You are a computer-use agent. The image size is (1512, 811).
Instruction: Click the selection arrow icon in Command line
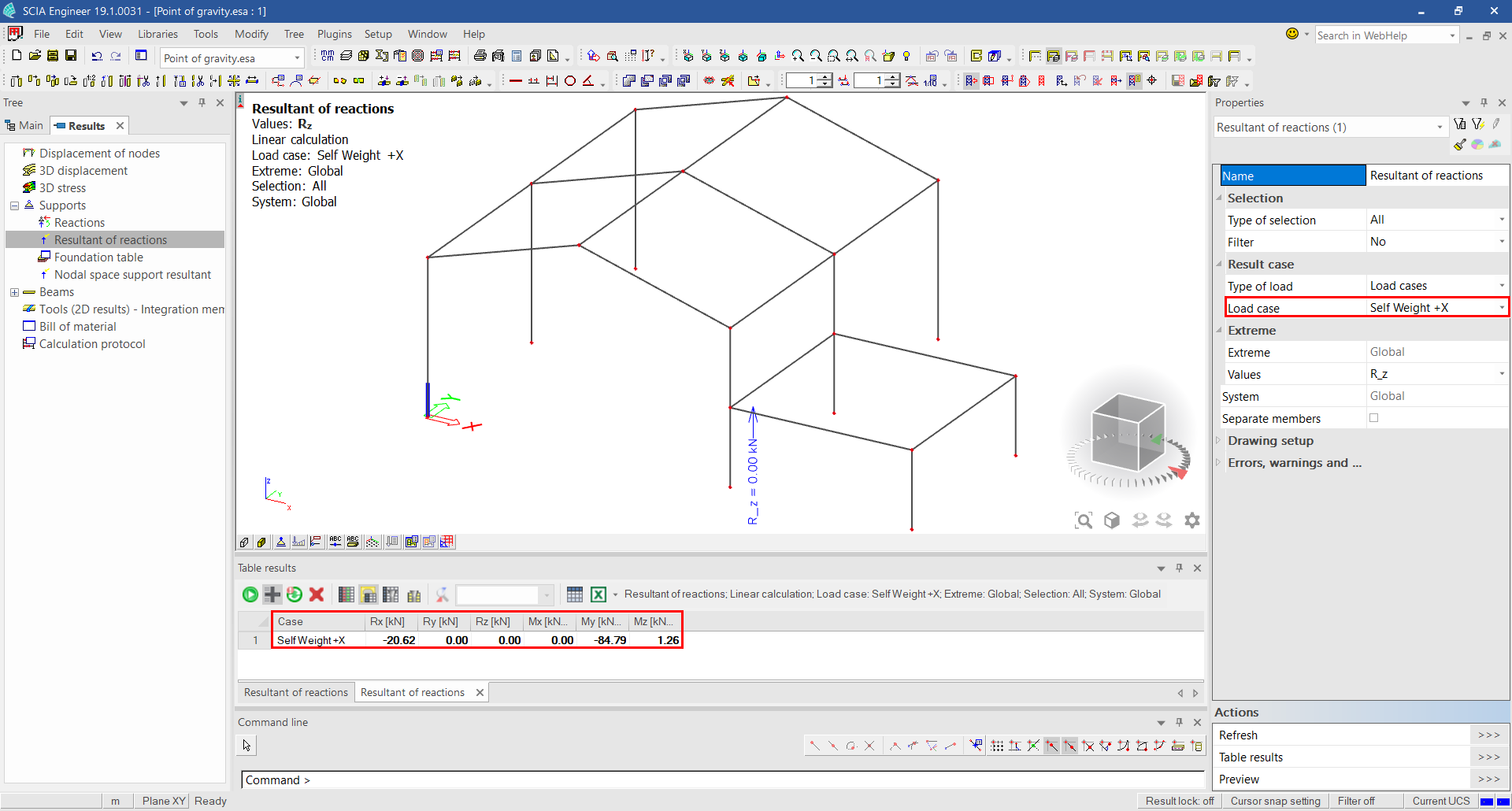click(x=246, y=745)
